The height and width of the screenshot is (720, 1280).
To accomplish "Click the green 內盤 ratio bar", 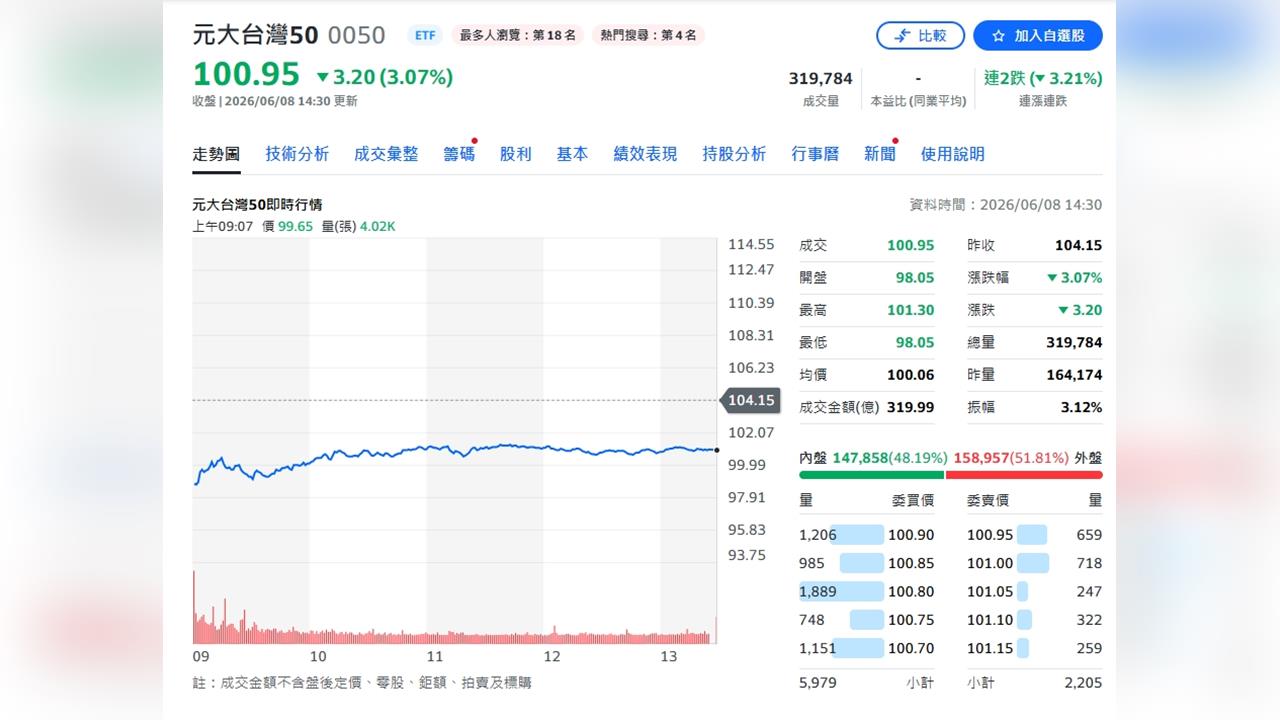I will 872,475.
